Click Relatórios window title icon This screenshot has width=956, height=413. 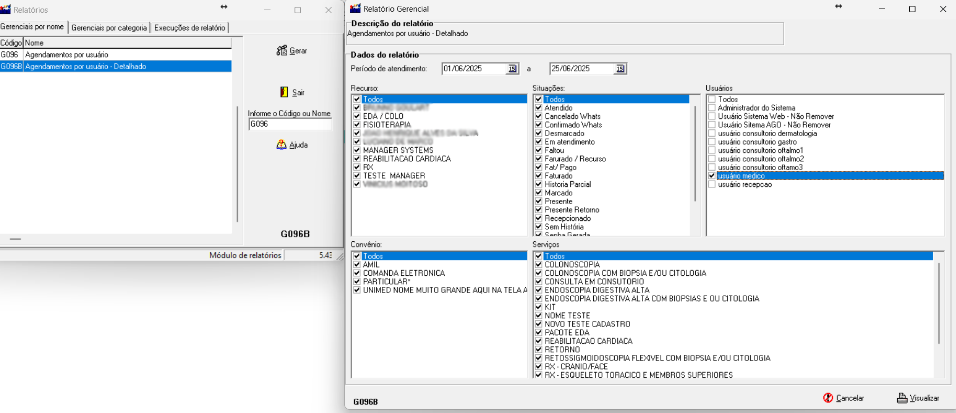coord(5,10)
